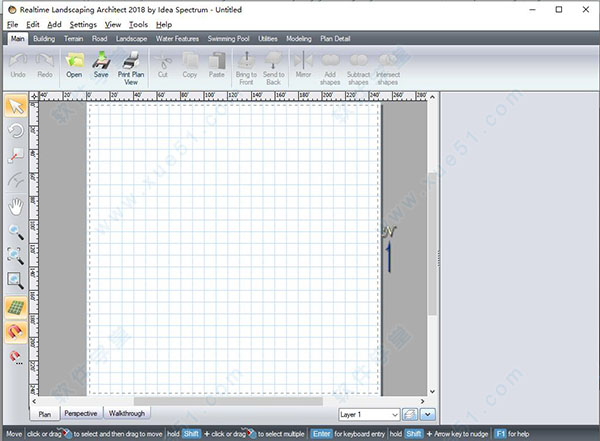The height and width of the screenshot is (441, 600).
Task: Toggle the grid display button
Action: coord(16,306)
